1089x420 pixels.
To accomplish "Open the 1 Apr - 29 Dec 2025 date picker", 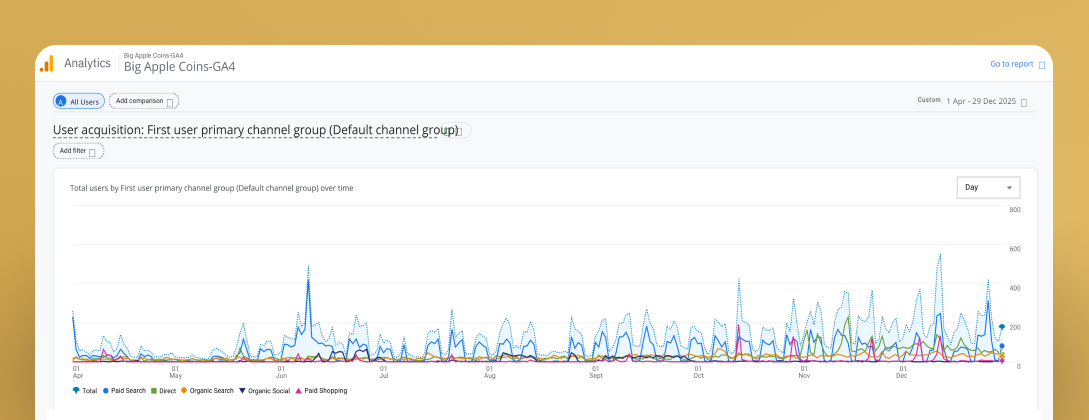I will click(979, 101).
